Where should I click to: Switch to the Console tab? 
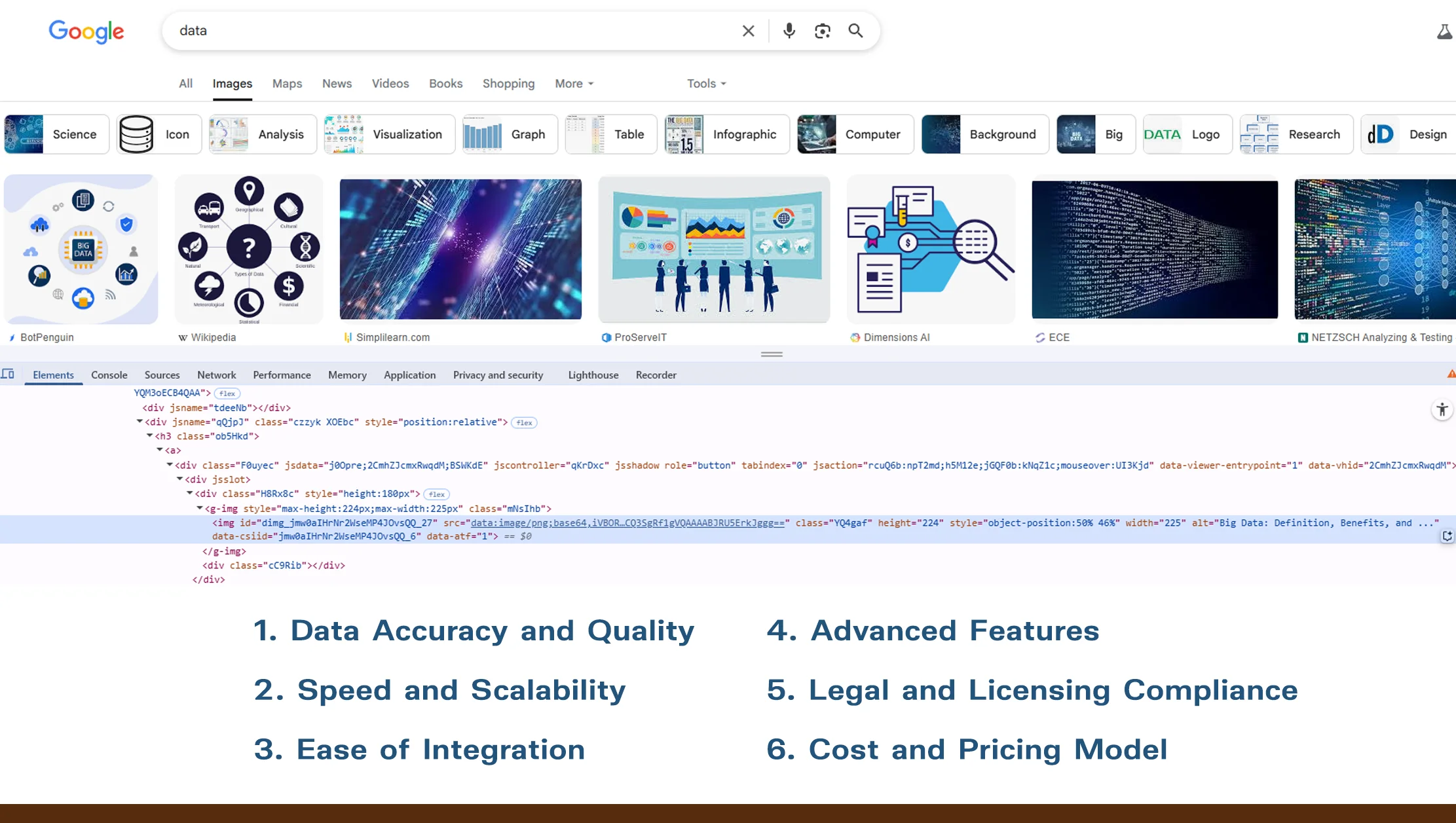coord(109,375)
